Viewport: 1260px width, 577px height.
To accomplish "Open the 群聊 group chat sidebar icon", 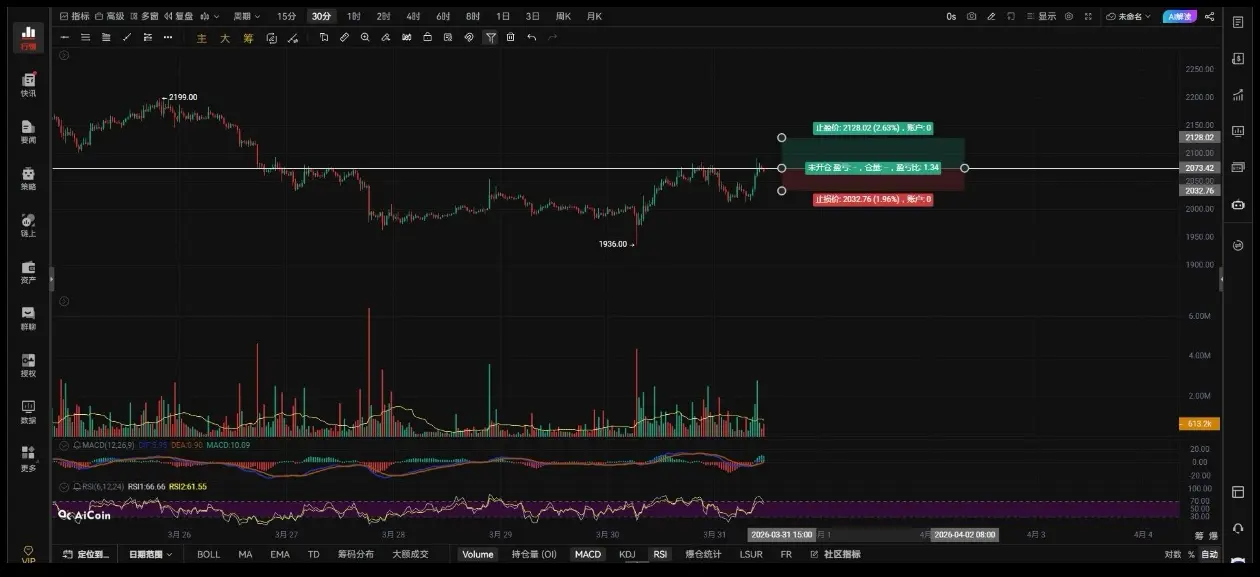I will (28, 319).
